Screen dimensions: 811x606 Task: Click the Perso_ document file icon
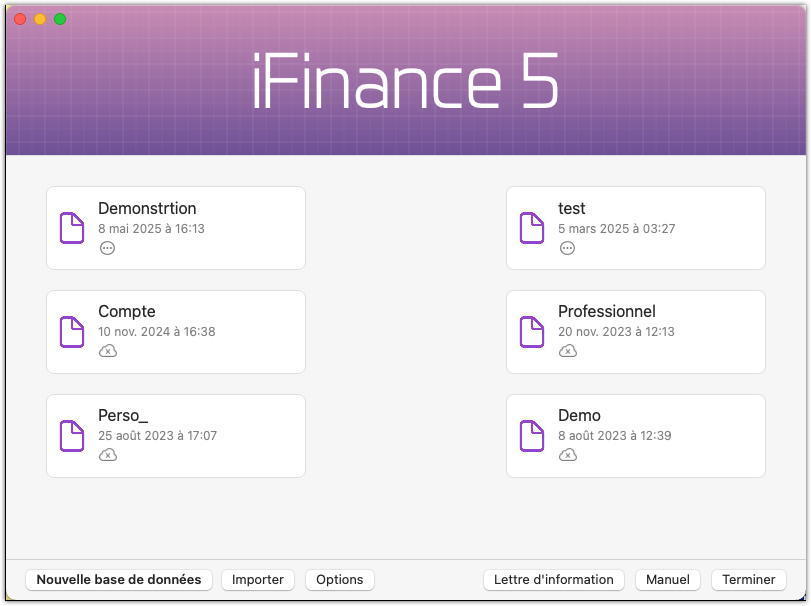click(72, 435)
